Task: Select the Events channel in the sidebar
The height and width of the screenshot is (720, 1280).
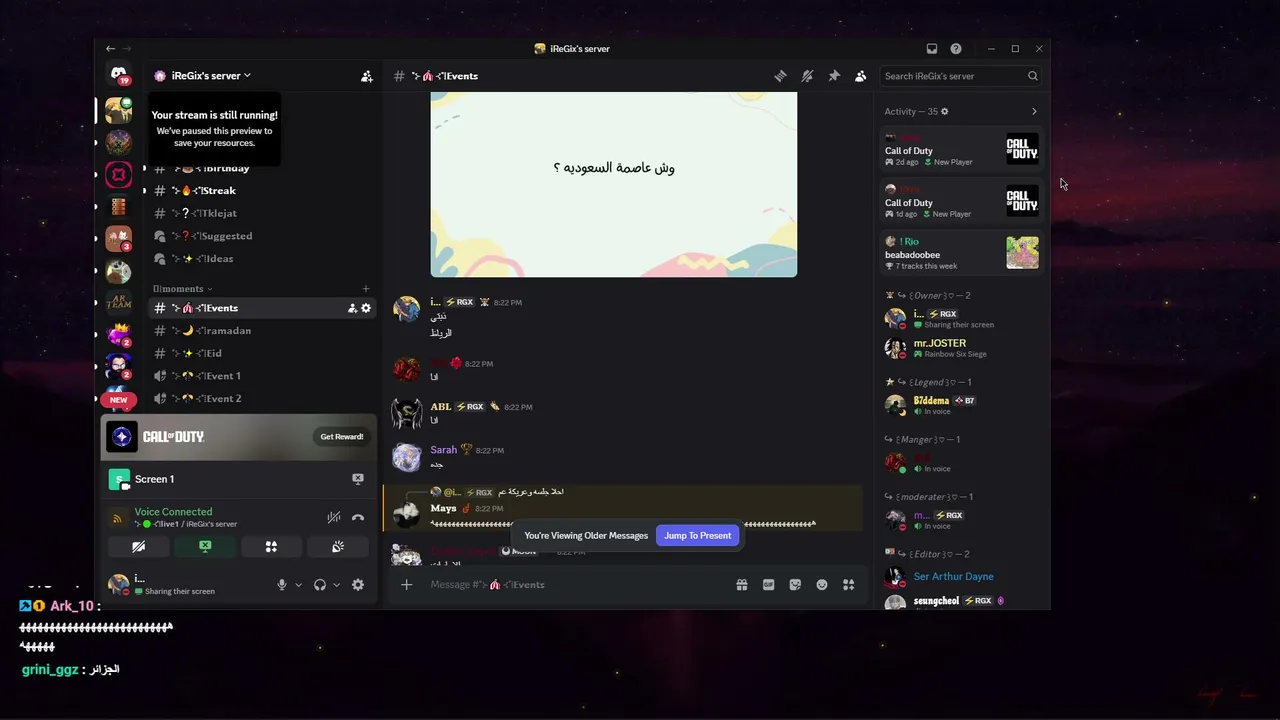Action: click(262, 308)
